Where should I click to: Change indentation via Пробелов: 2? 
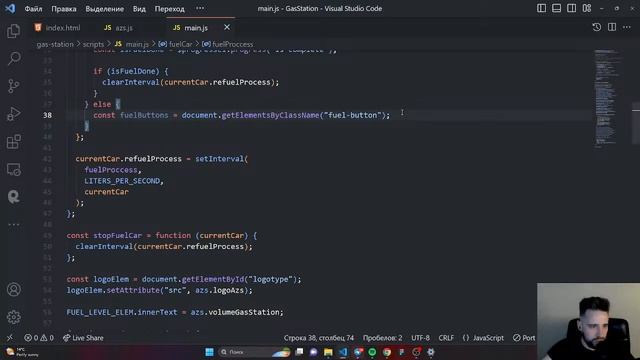click(382, 338)
